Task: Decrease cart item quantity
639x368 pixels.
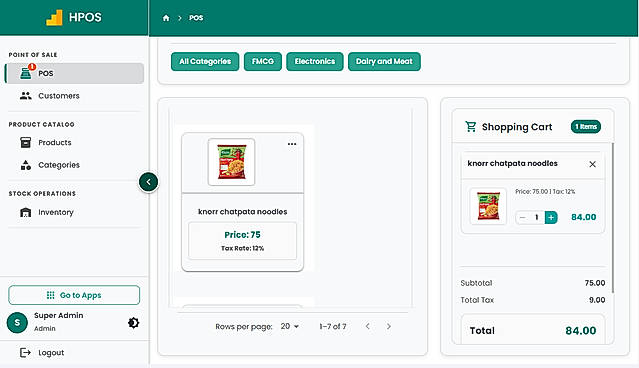Action: click(x=522, y=218)
